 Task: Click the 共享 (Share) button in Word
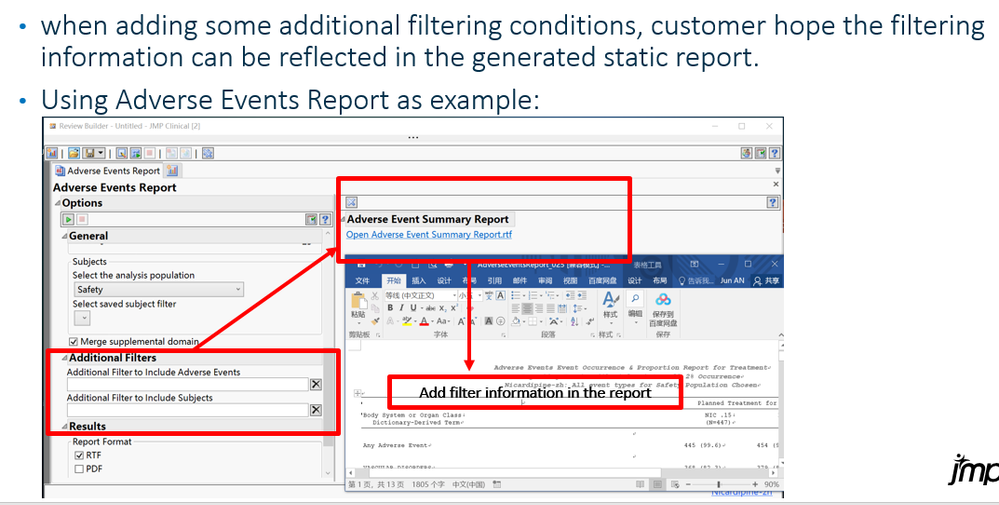tap(766, 281)
